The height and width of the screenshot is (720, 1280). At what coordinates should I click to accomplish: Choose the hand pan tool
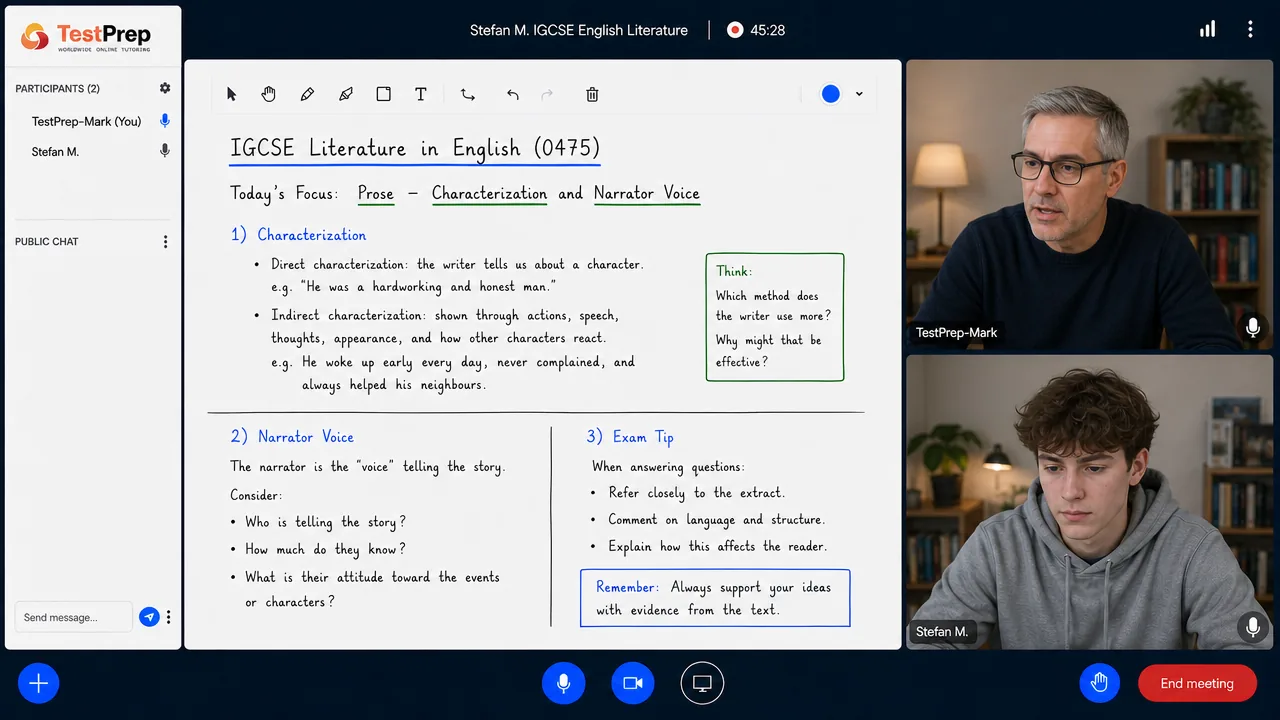coord(269,94)
